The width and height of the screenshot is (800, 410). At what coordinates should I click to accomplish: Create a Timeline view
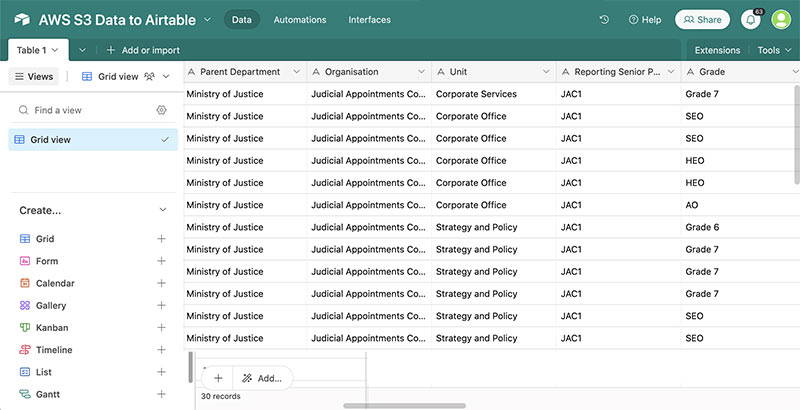[x=93, y=350]
